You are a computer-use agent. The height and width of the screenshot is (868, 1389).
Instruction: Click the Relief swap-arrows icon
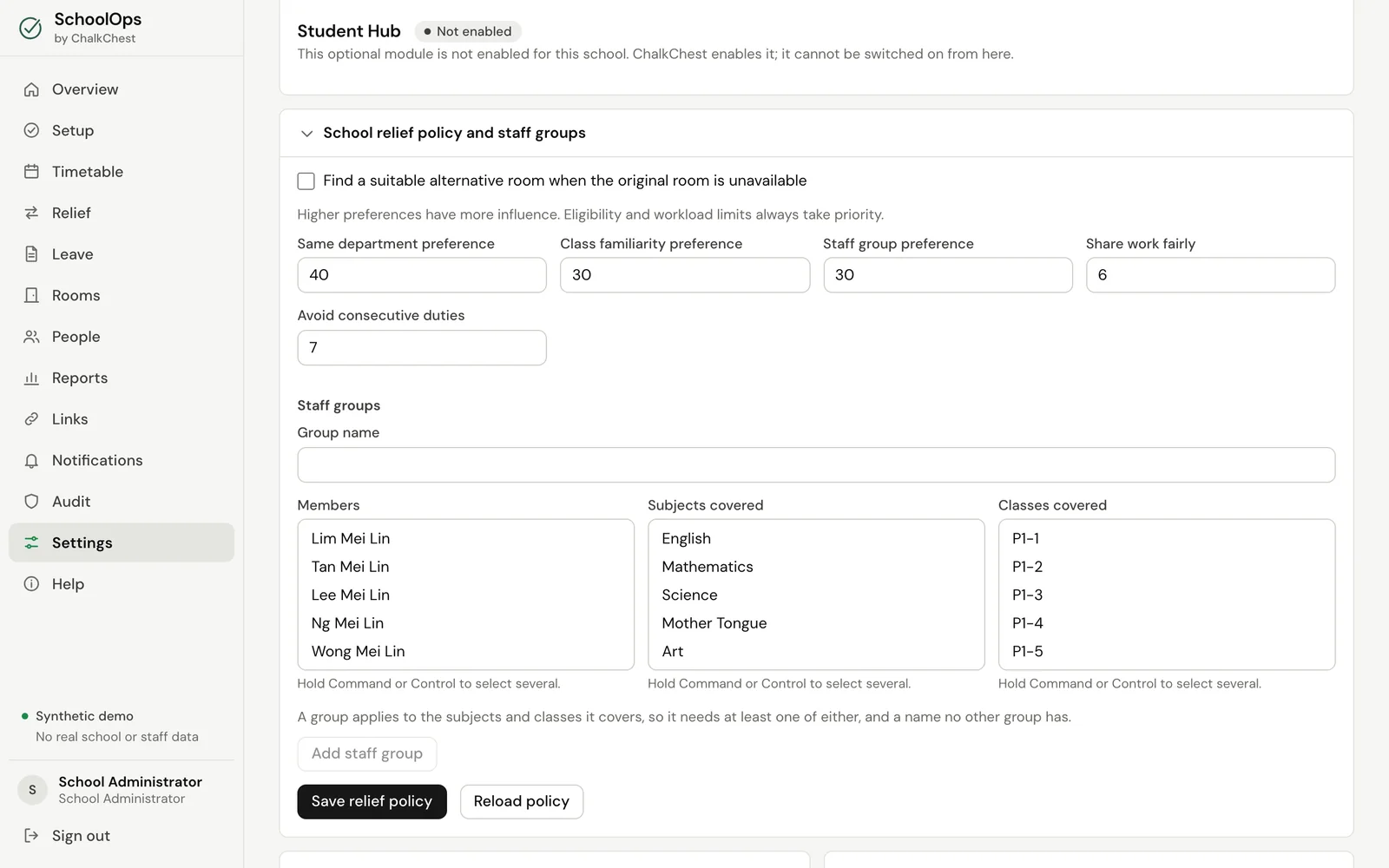31,213
